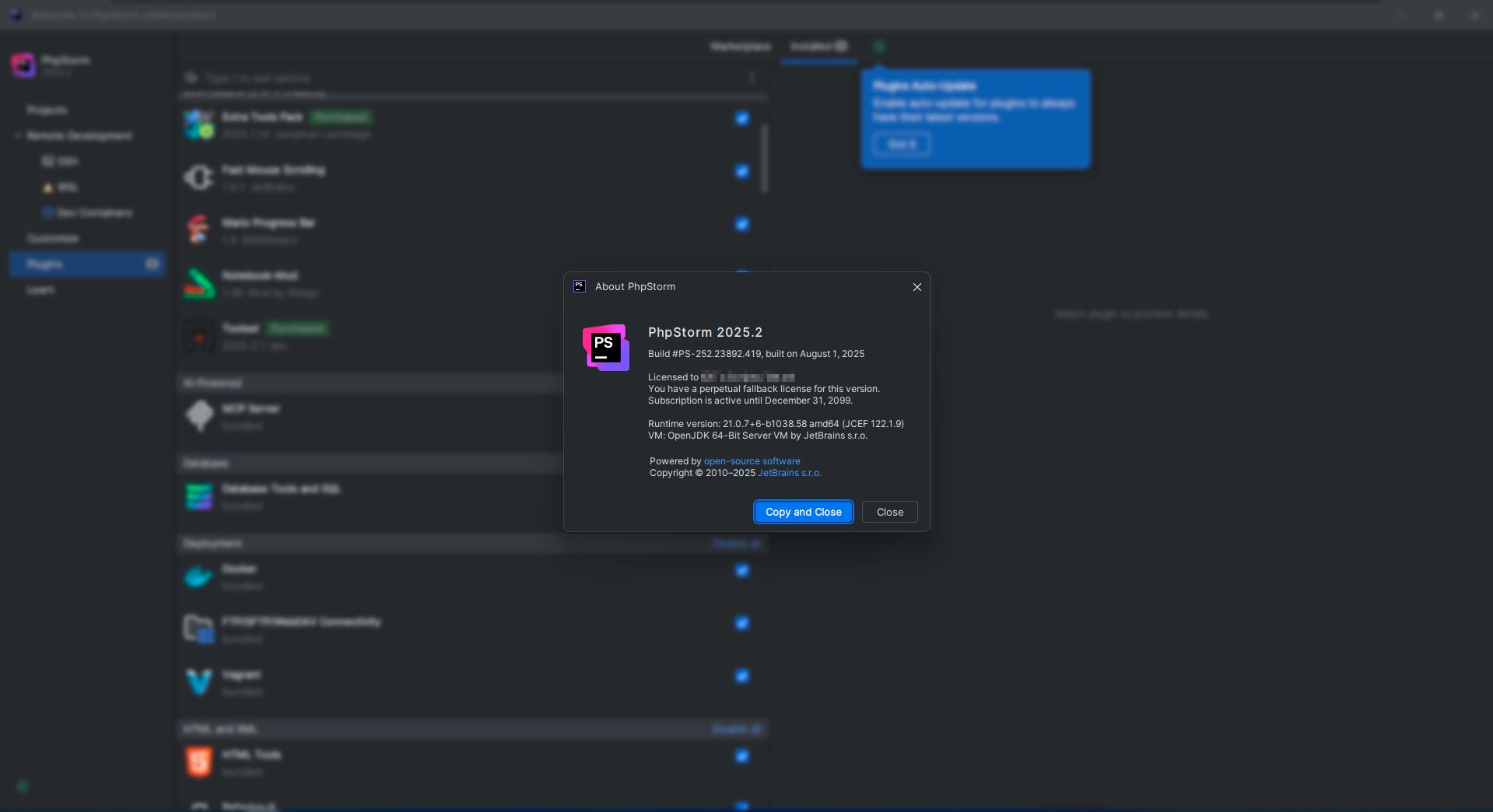The image size is (1493, 812).
Task: Click the MCP Server plugin icon
Action: pyautogui.click(x=199, y=416)
